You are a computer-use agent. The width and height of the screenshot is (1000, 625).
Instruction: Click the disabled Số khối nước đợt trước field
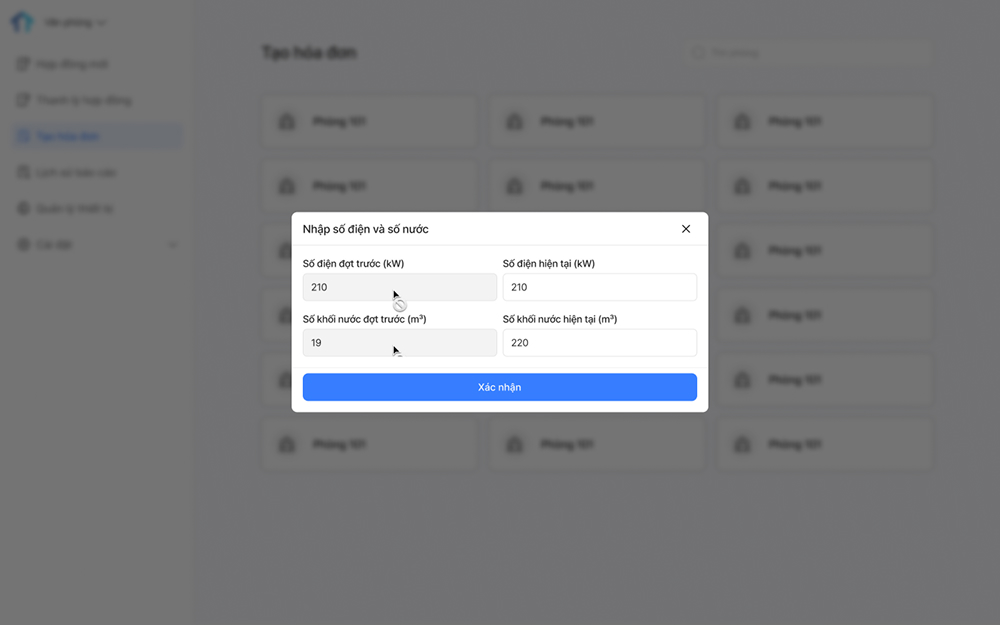399,342
